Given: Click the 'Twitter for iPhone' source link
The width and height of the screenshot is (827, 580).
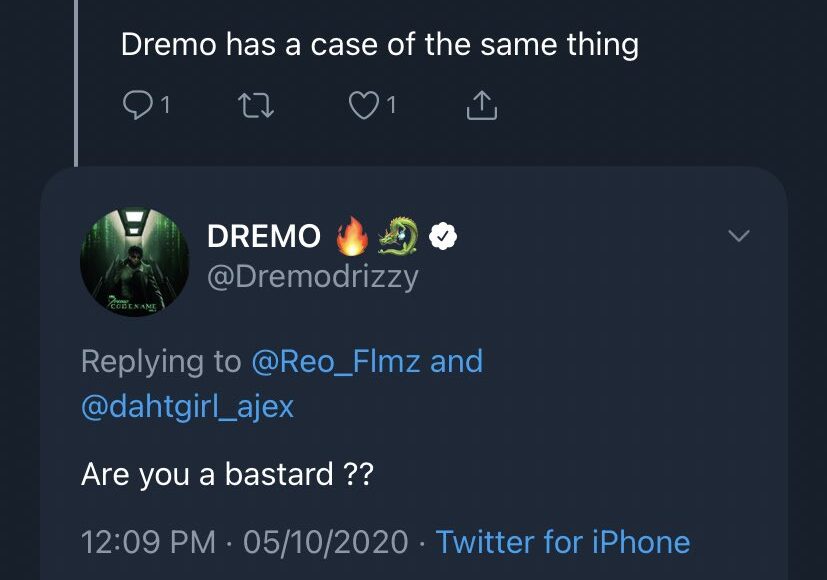Looking at the screenshot, I should 562,542.
